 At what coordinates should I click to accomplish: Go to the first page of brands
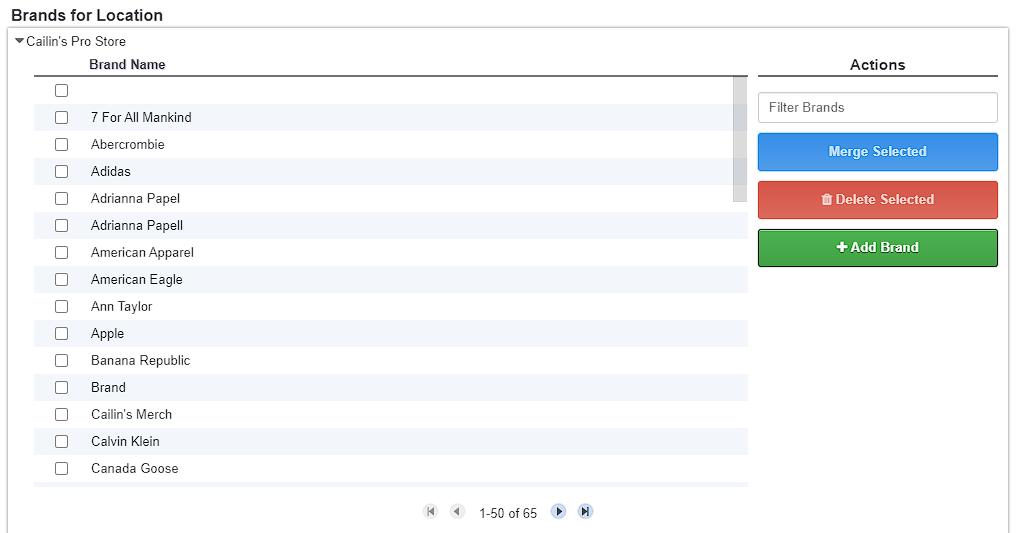430,512
